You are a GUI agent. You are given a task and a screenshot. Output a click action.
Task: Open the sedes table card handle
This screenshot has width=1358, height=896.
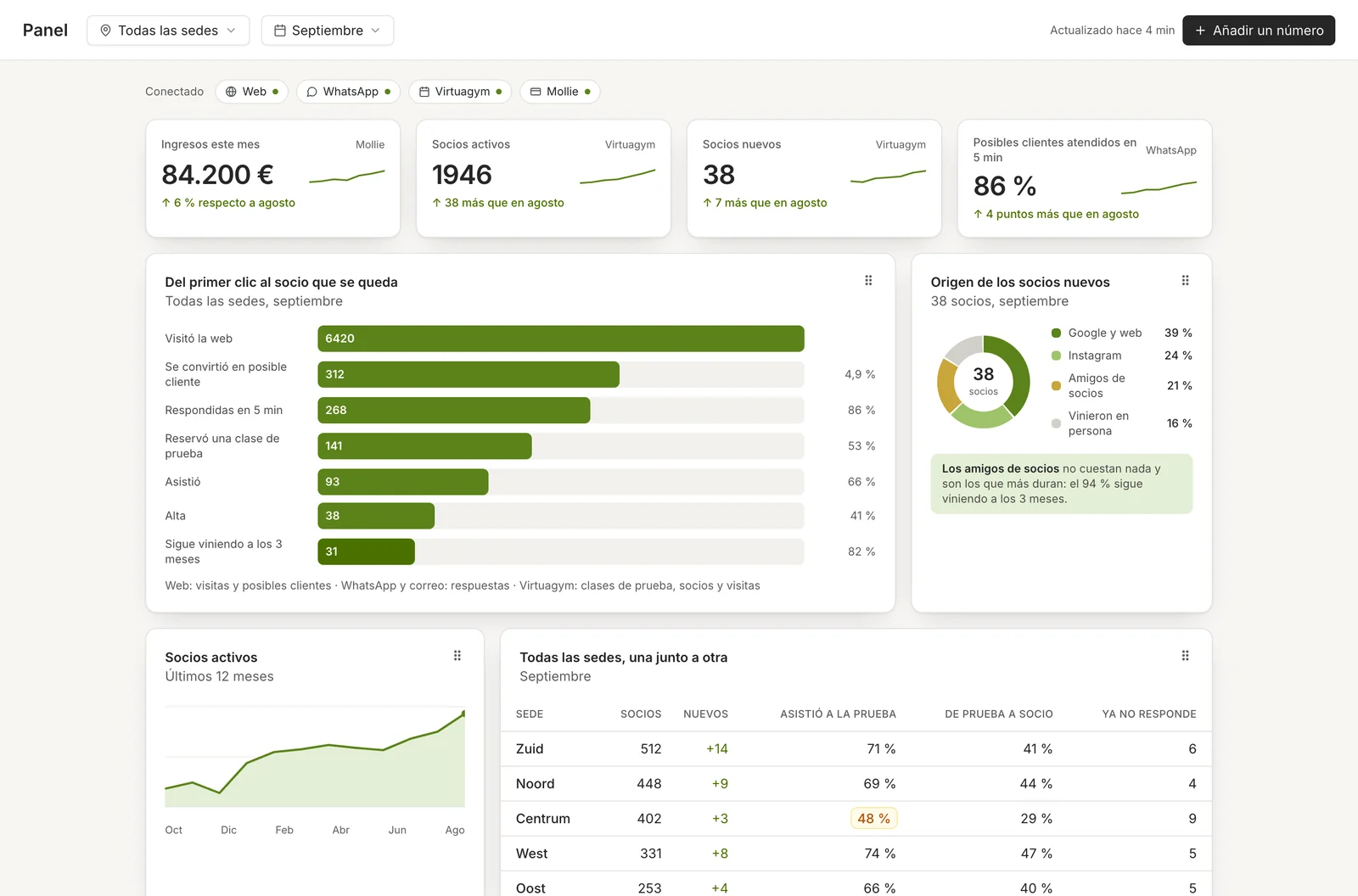1186,656
